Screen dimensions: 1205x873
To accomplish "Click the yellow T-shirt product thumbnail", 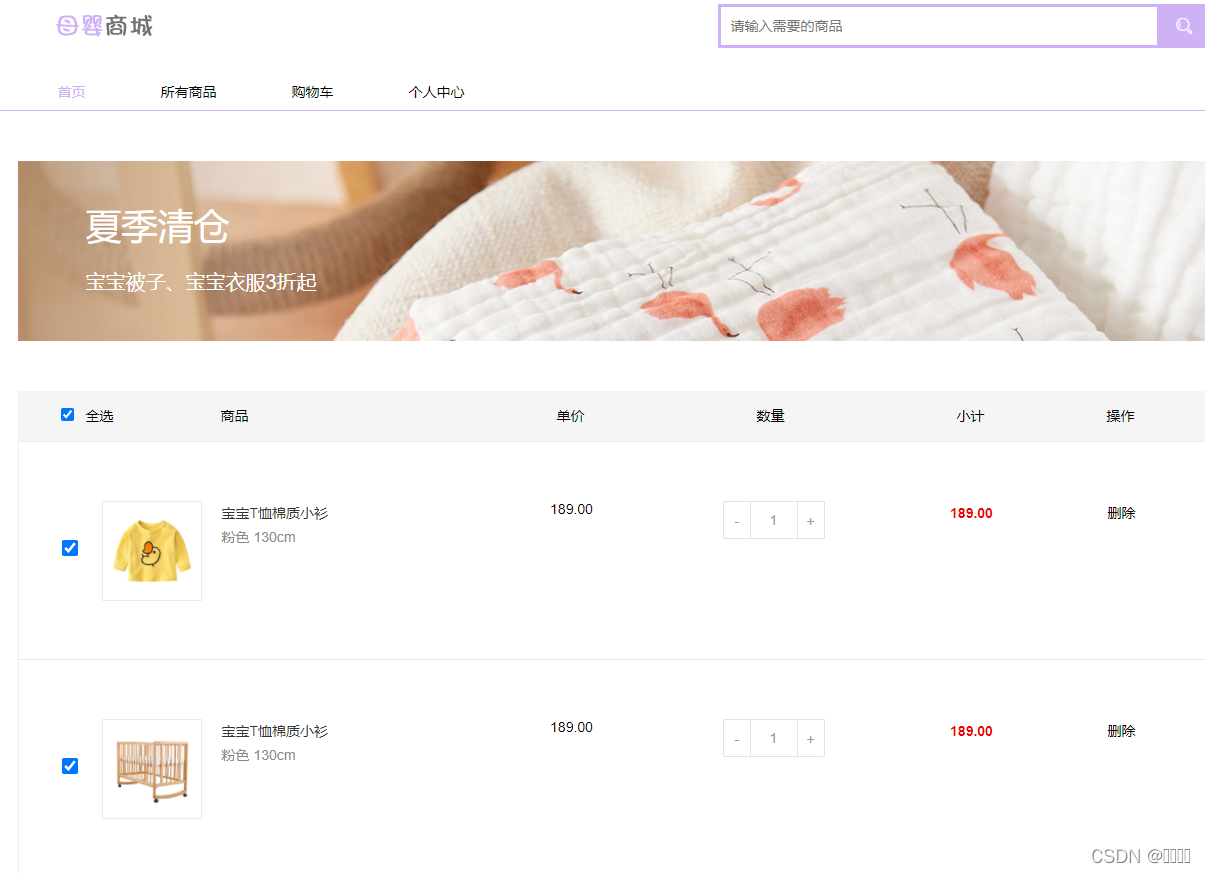I will click(x=151, y=551).
